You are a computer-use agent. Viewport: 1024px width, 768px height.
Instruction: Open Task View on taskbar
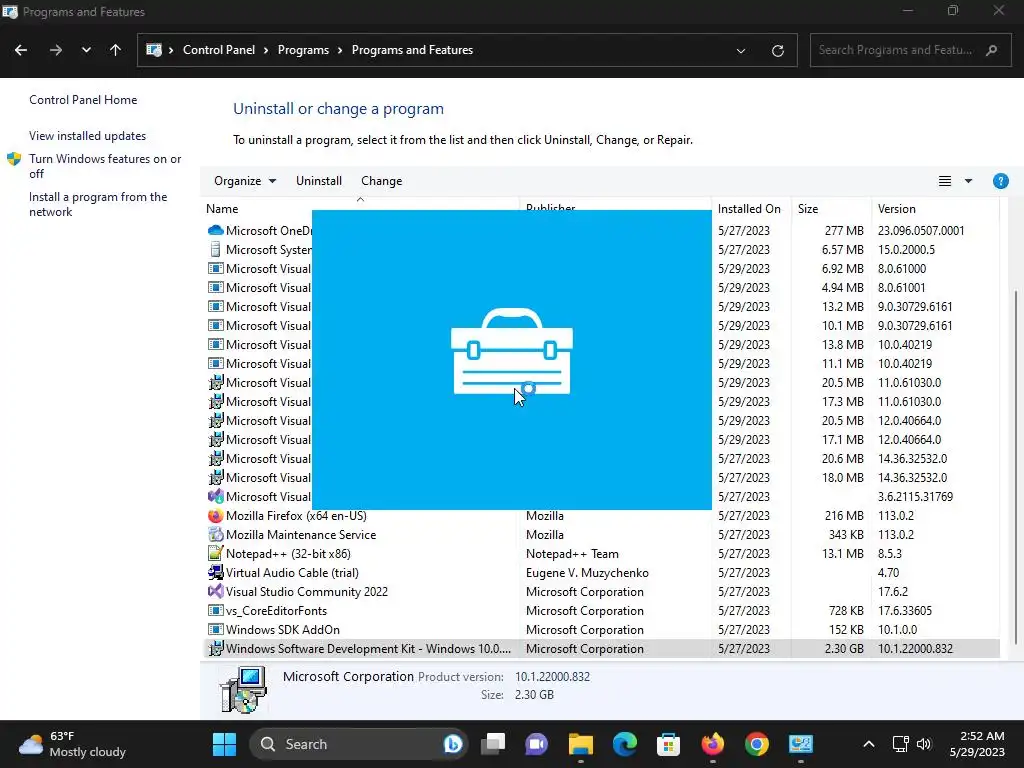[493, 744]
